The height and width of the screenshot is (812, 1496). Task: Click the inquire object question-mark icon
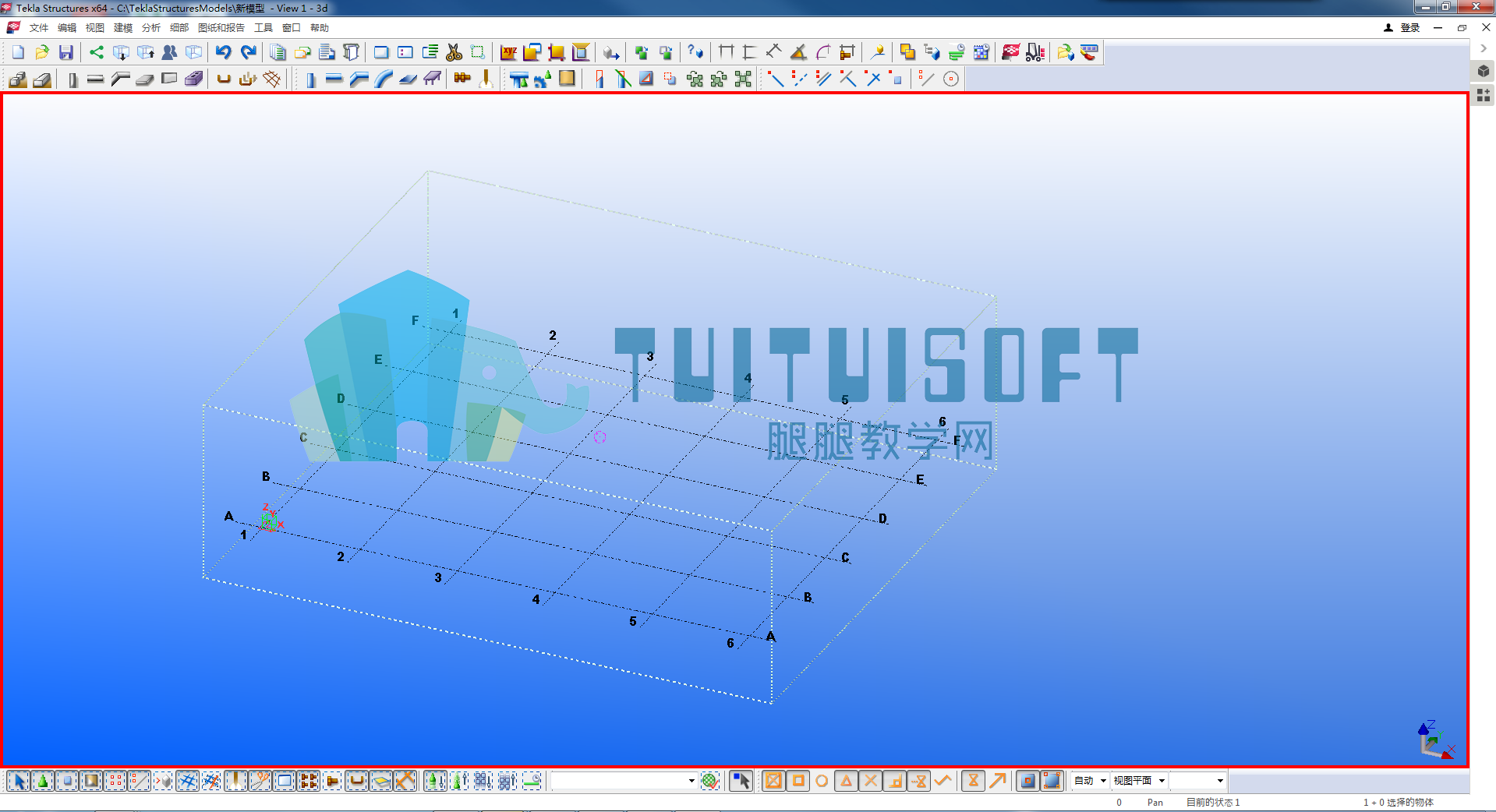coord(695,52)
